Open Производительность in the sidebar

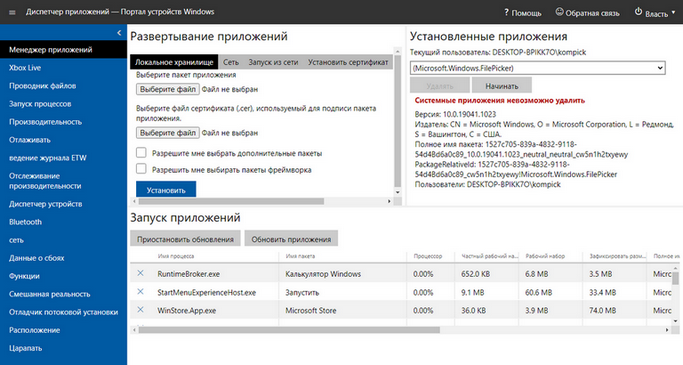(63, 122)
